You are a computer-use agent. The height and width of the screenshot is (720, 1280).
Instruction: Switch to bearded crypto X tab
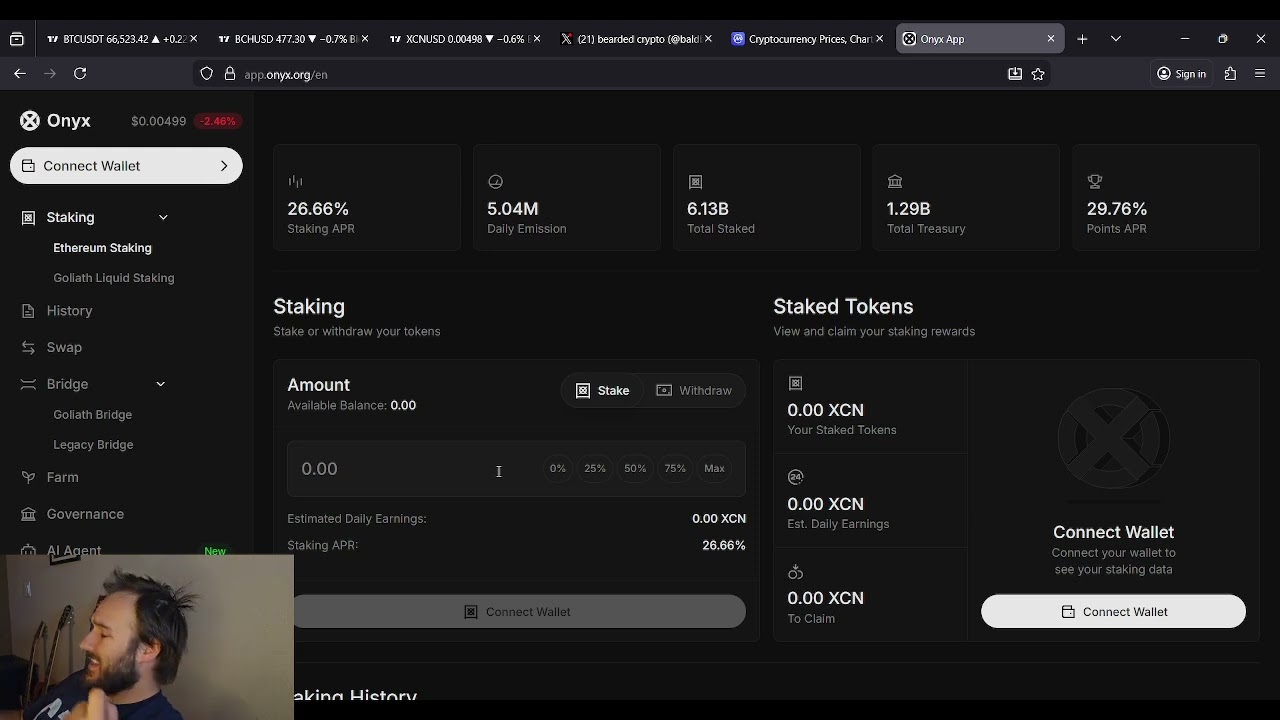pyautogui.click(x=635, y=39)
